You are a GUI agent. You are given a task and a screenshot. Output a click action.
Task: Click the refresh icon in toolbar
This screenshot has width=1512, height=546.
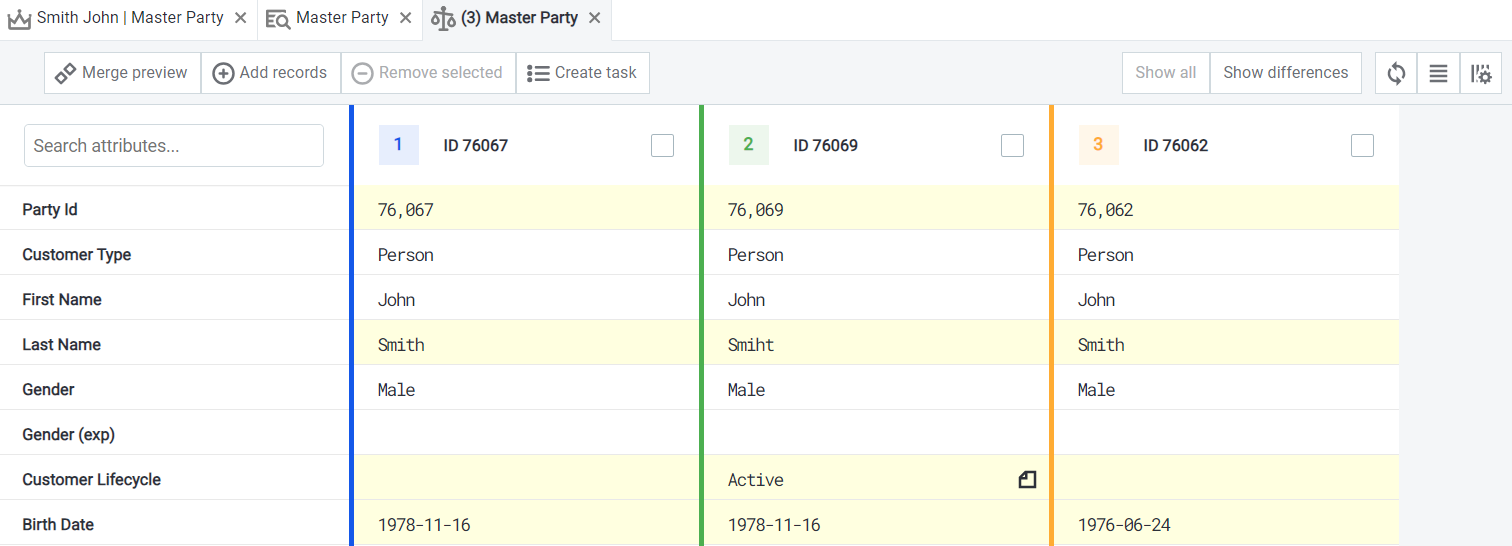point(1396,73)
